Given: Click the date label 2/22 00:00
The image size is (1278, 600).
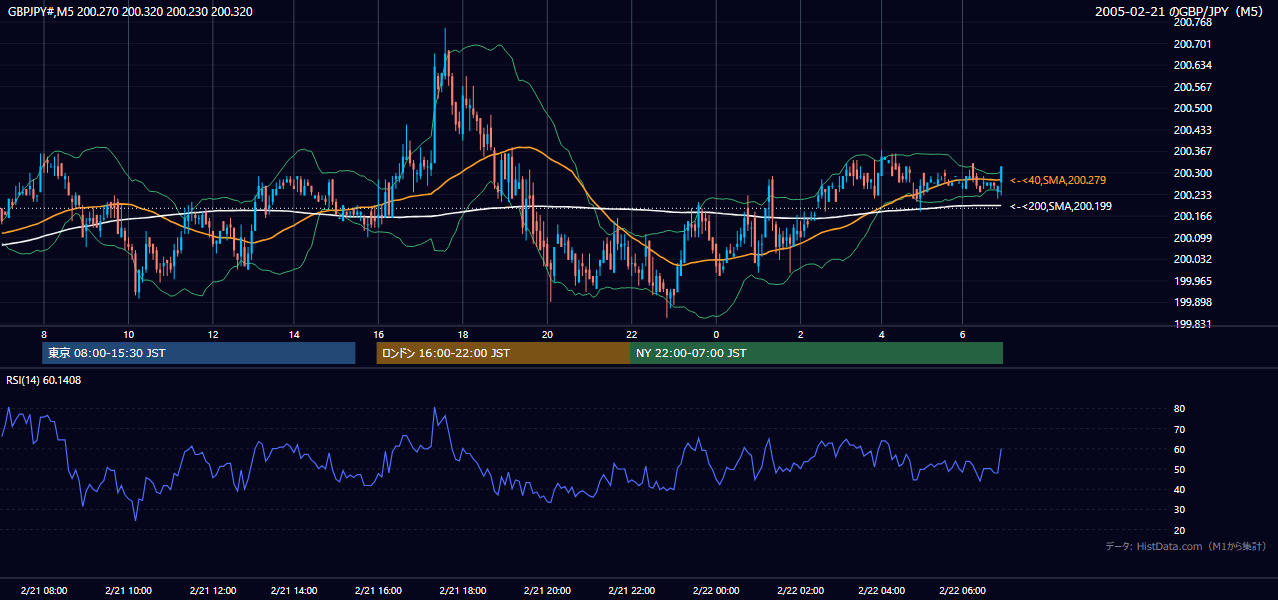Looking at the screenshot, I should pos(715,591).
